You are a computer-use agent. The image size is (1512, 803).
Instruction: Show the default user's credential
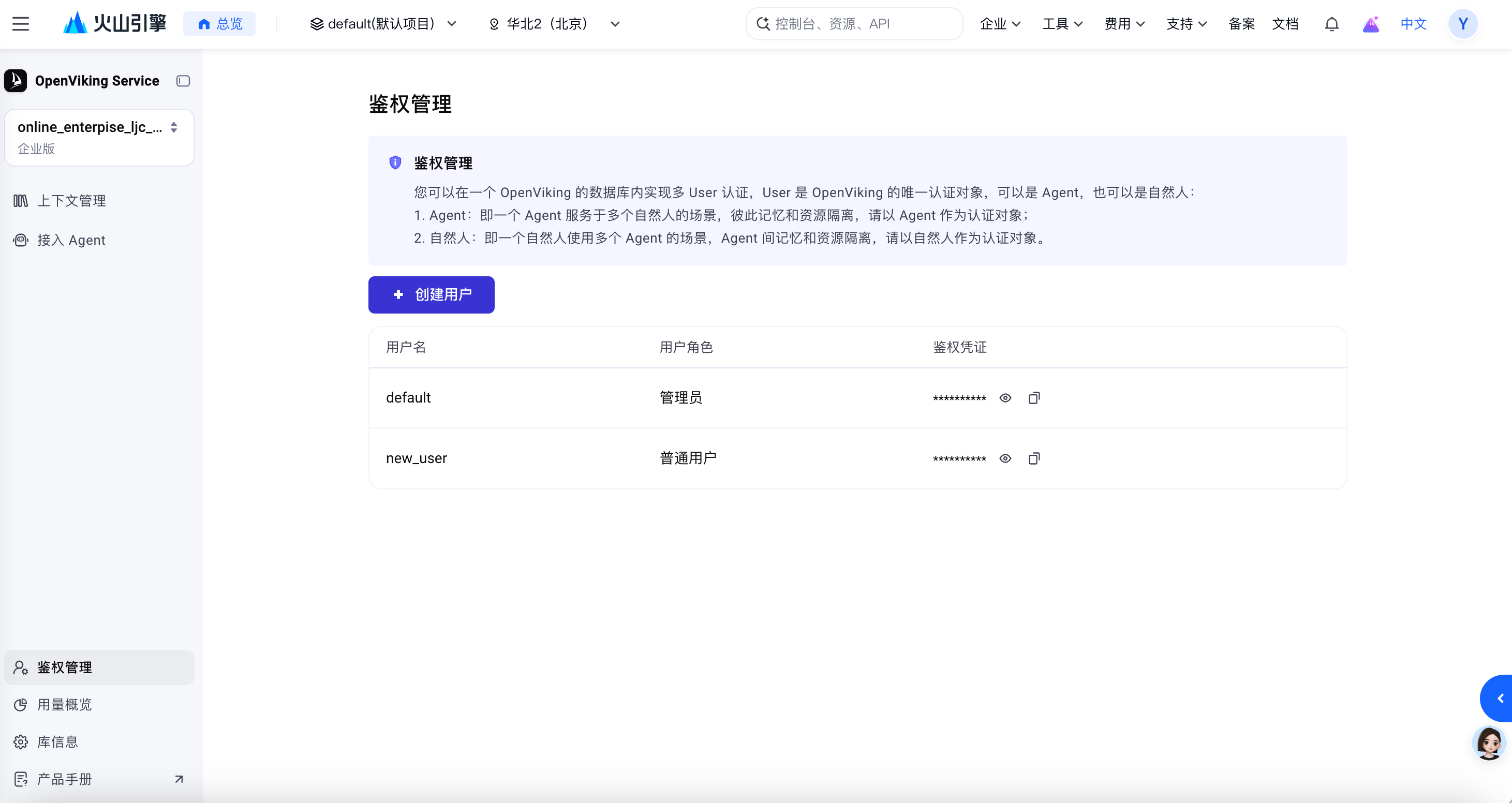[1005, 398]
